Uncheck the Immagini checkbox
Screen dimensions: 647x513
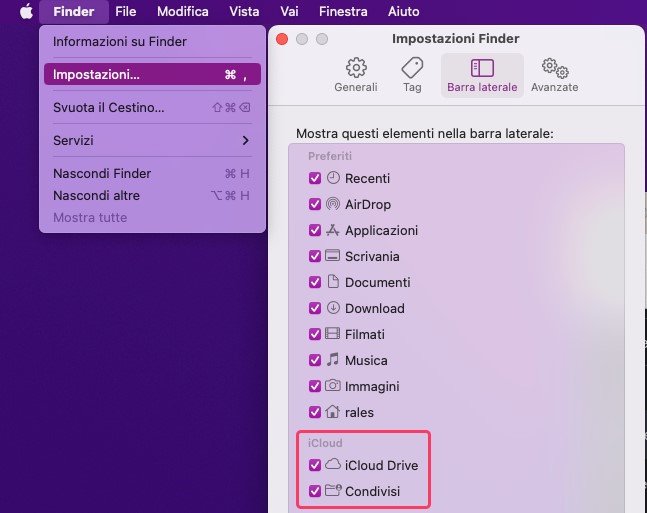315,386
